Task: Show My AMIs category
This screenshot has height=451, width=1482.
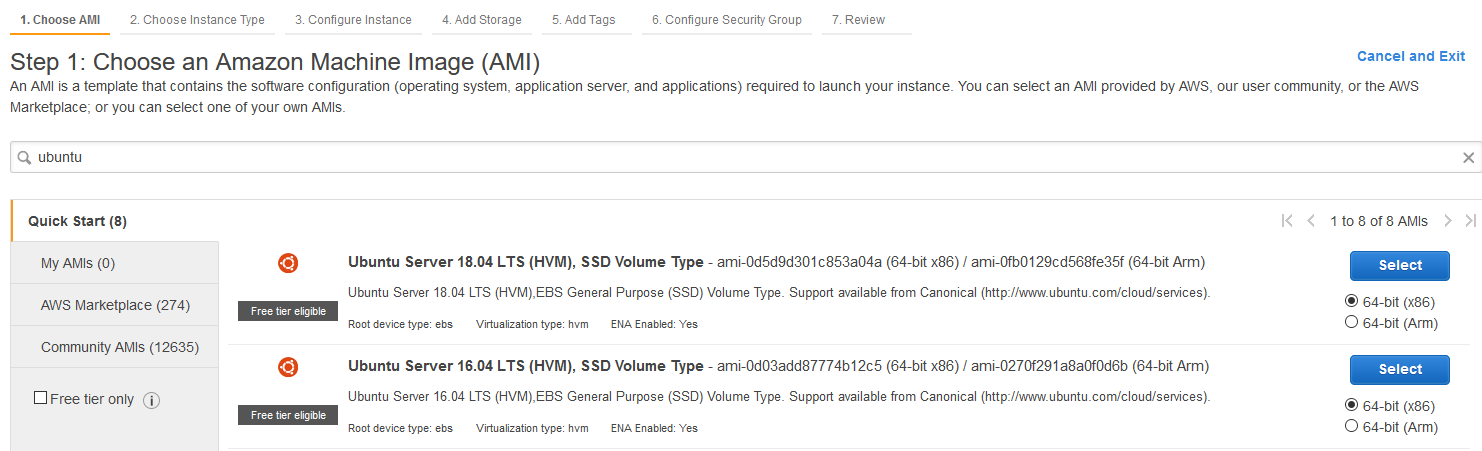Action: pyautogui.click(x=78, y=263)
